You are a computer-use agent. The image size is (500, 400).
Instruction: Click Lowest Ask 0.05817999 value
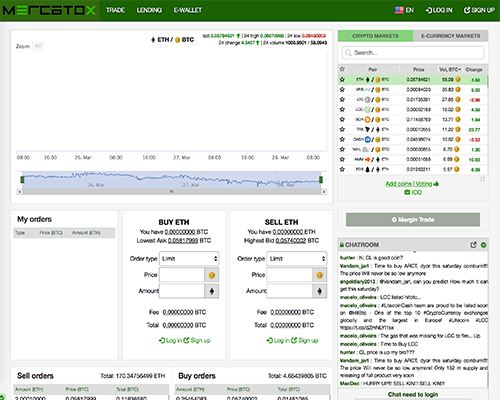click(183, 241)
